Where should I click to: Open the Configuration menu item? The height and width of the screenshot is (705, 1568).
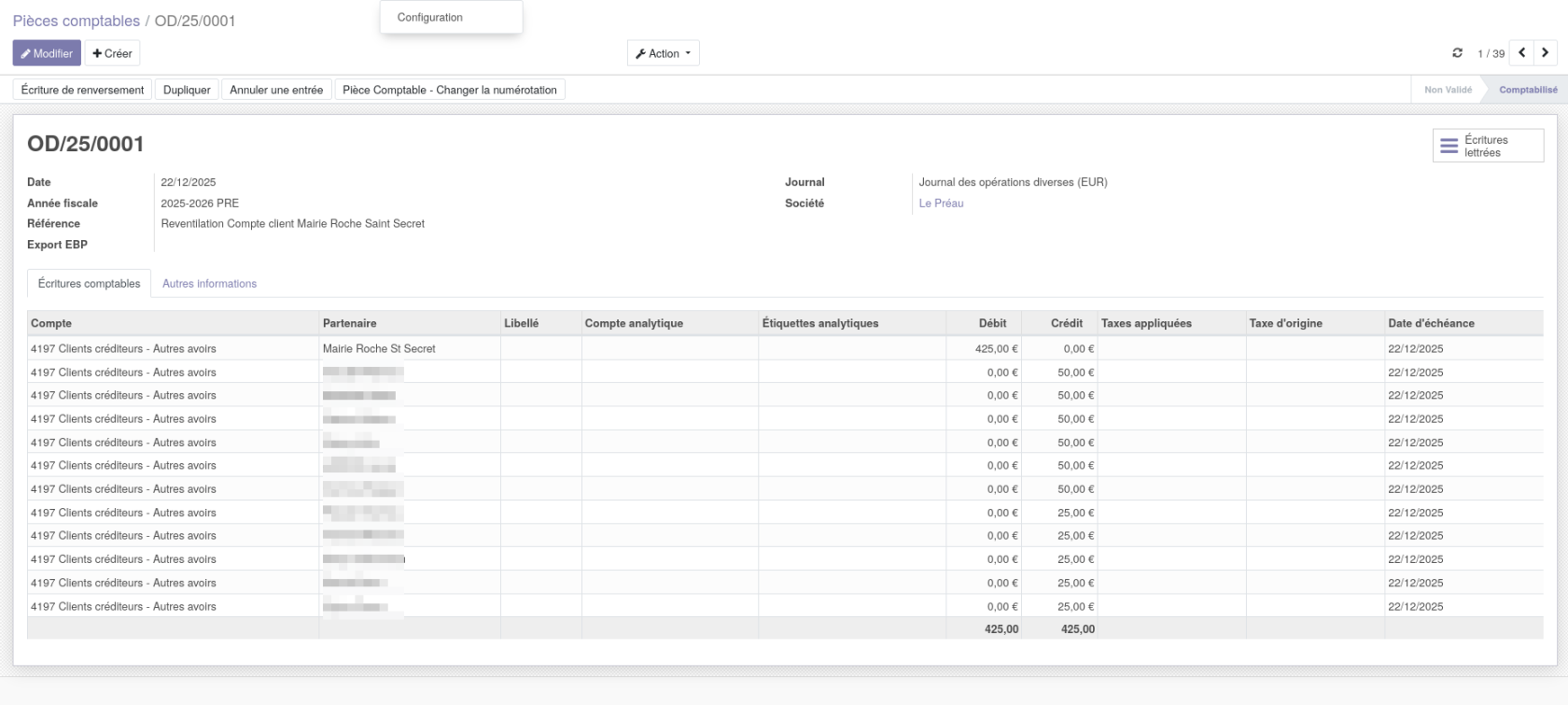pos(430,18)
